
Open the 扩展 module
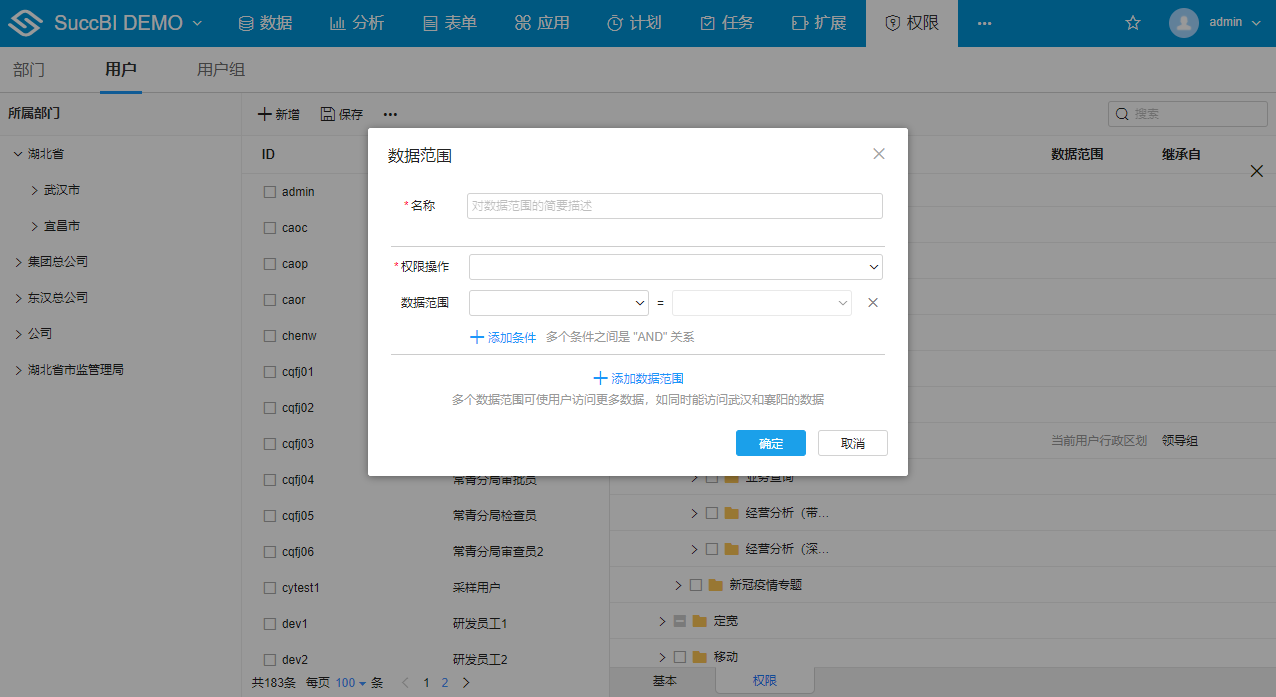(x=819, y=22)
